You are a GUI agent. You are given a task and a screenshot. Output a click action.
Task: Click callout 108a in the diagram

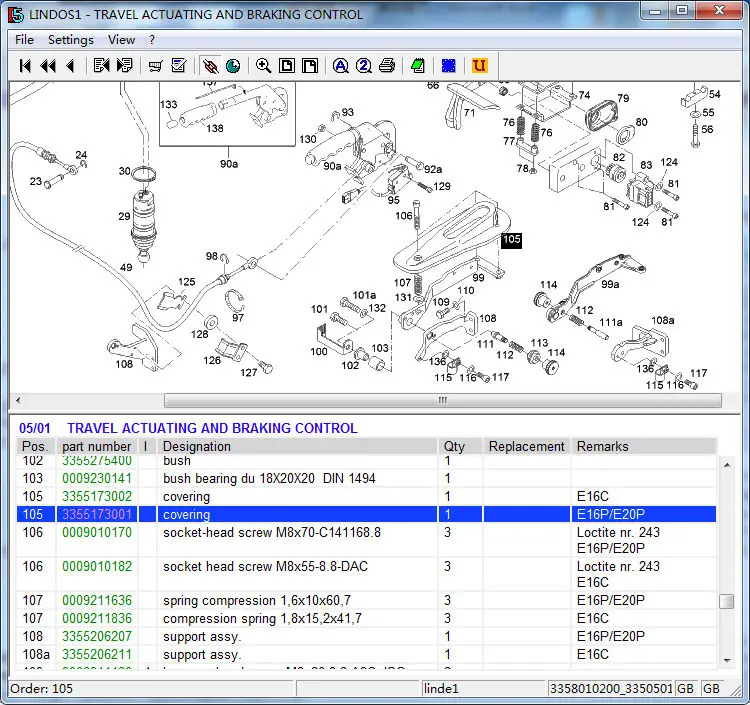click(663, 320)
